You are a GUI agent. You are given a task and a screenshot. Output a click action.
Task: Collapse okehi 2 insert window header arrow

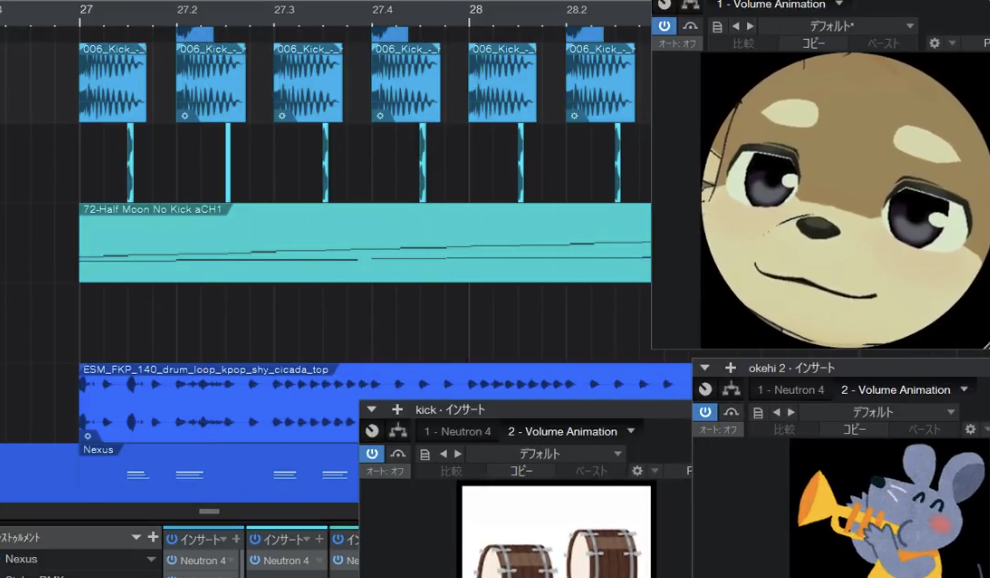(705, 368)
